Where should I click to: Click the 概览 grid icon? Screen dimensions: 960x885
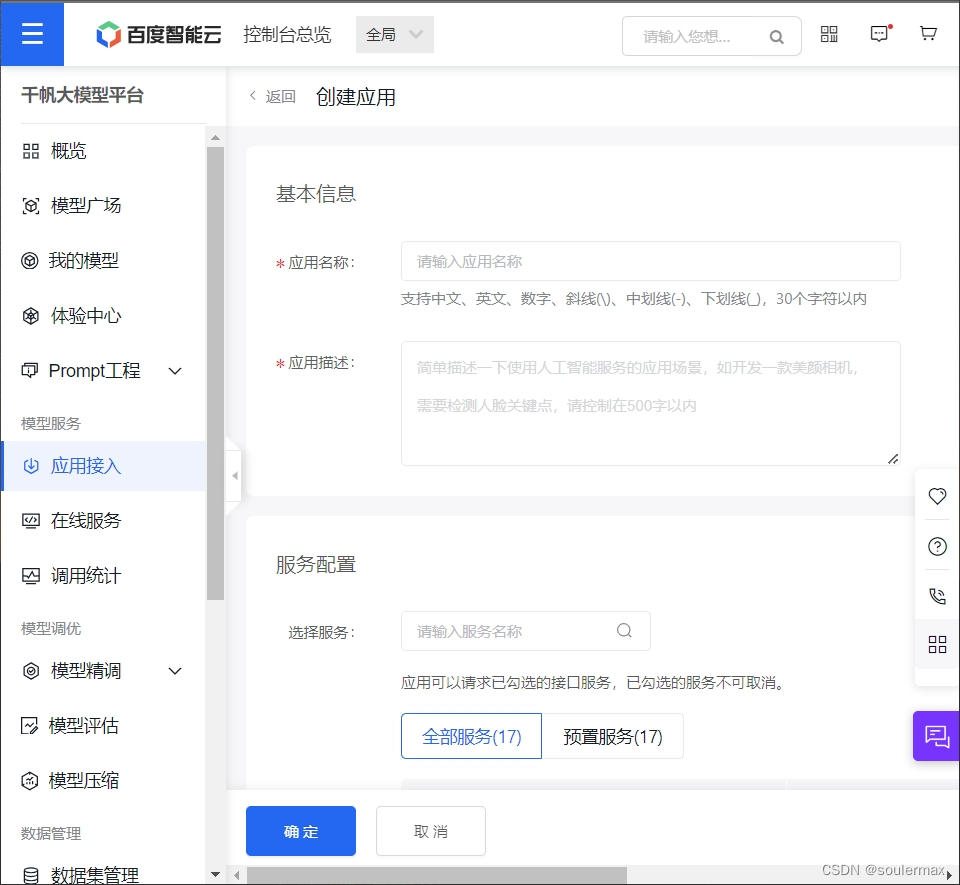coord(31,151)
